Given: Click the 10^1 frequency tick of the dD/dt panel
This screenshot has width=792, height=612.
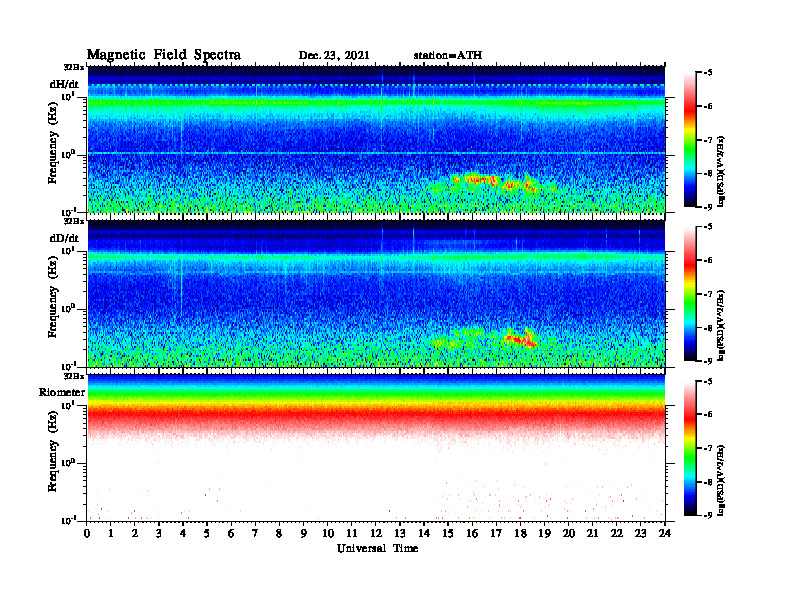Looking at the screenshot, I should click(x=68, y=251).
